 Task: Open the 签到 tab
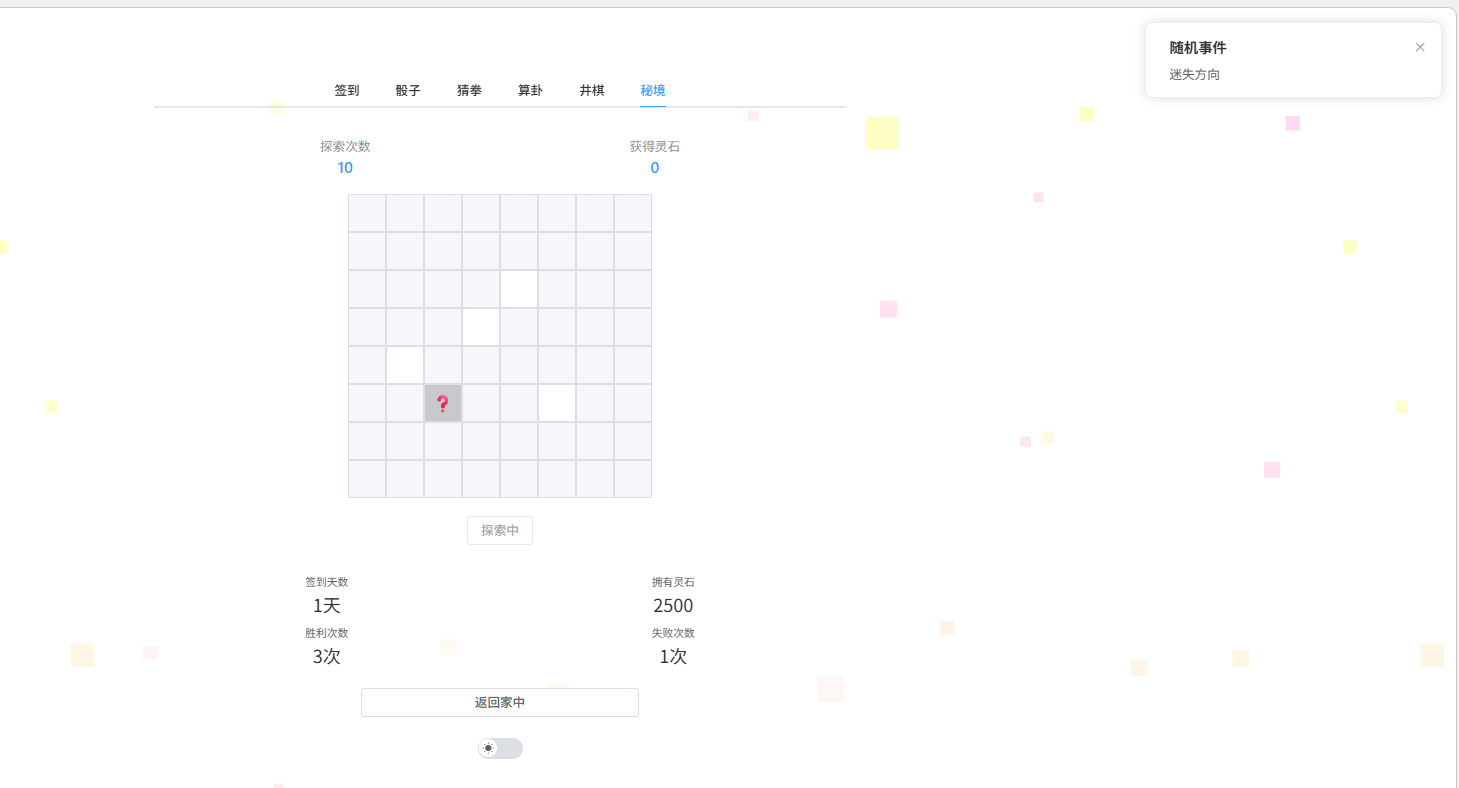tap(347, 90)
